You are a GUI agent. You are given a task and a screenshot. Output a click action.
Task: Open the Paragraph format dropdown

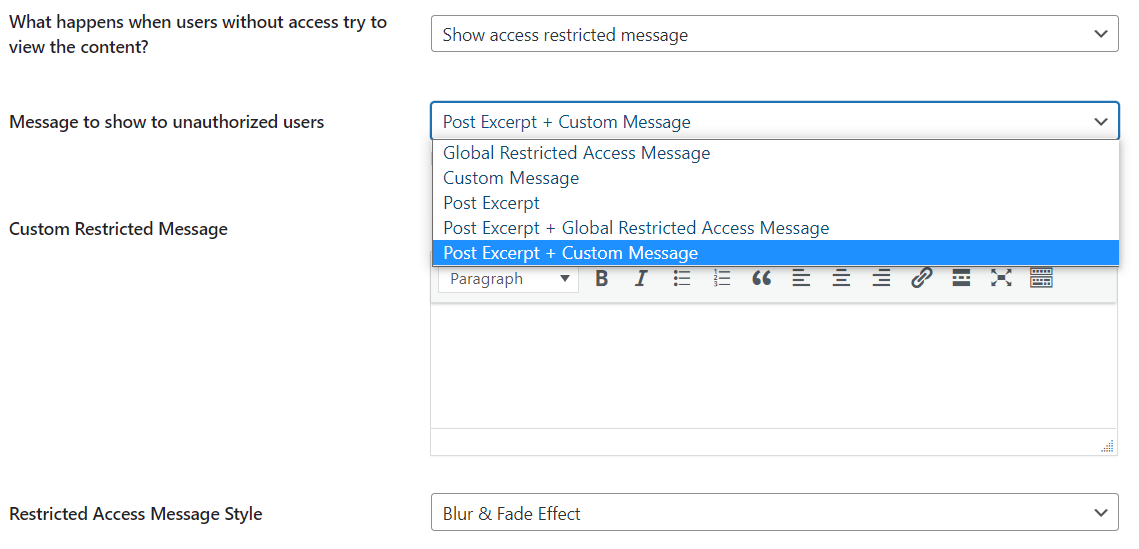(x=508, y=279)
